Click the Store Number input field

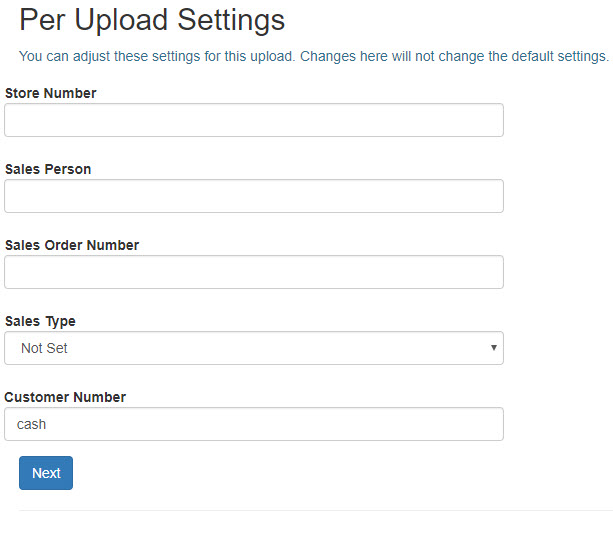pos(253,120)
